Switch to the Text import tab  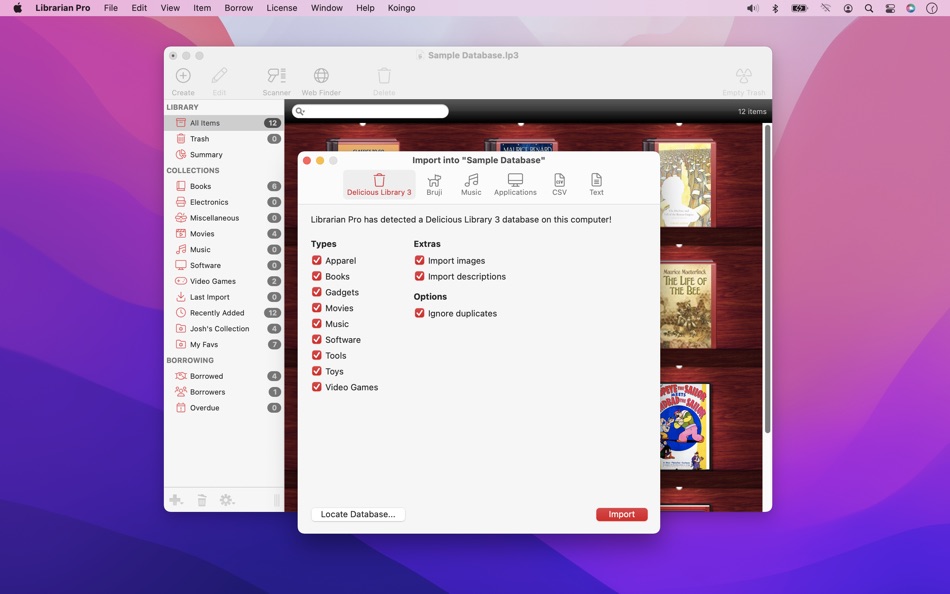point(596,182)
